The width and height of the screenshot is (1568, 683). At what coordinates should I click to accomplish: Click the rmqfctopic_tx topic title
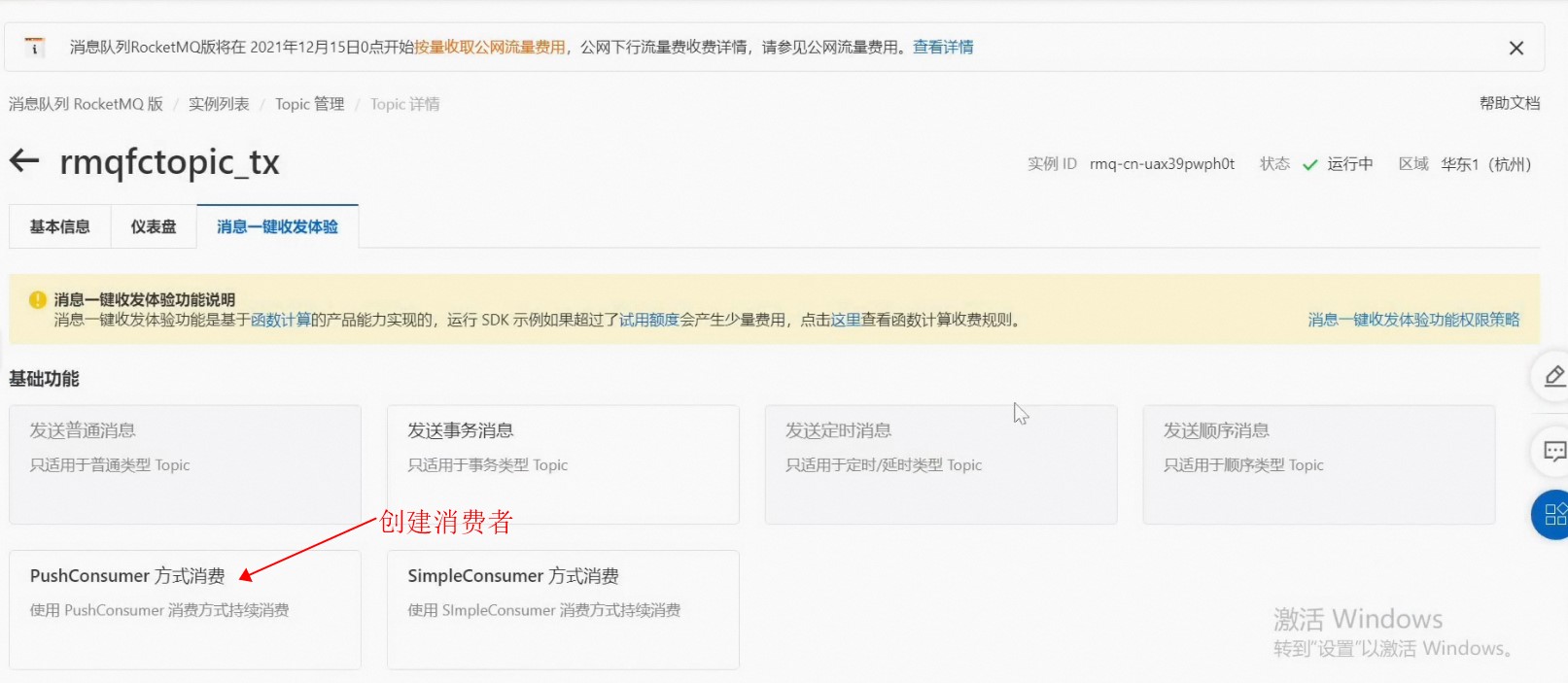(169, 161)
